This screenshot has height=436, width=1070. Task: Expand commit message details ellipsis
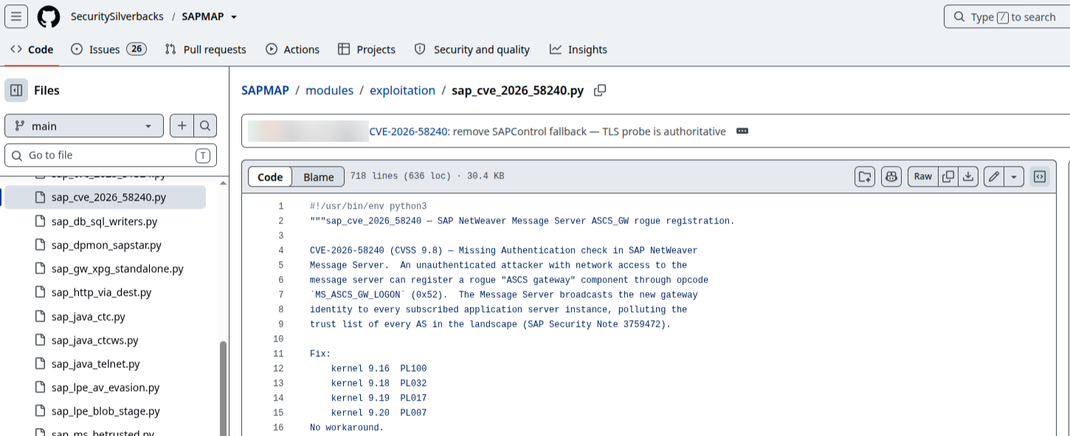[x=742, y=131]
